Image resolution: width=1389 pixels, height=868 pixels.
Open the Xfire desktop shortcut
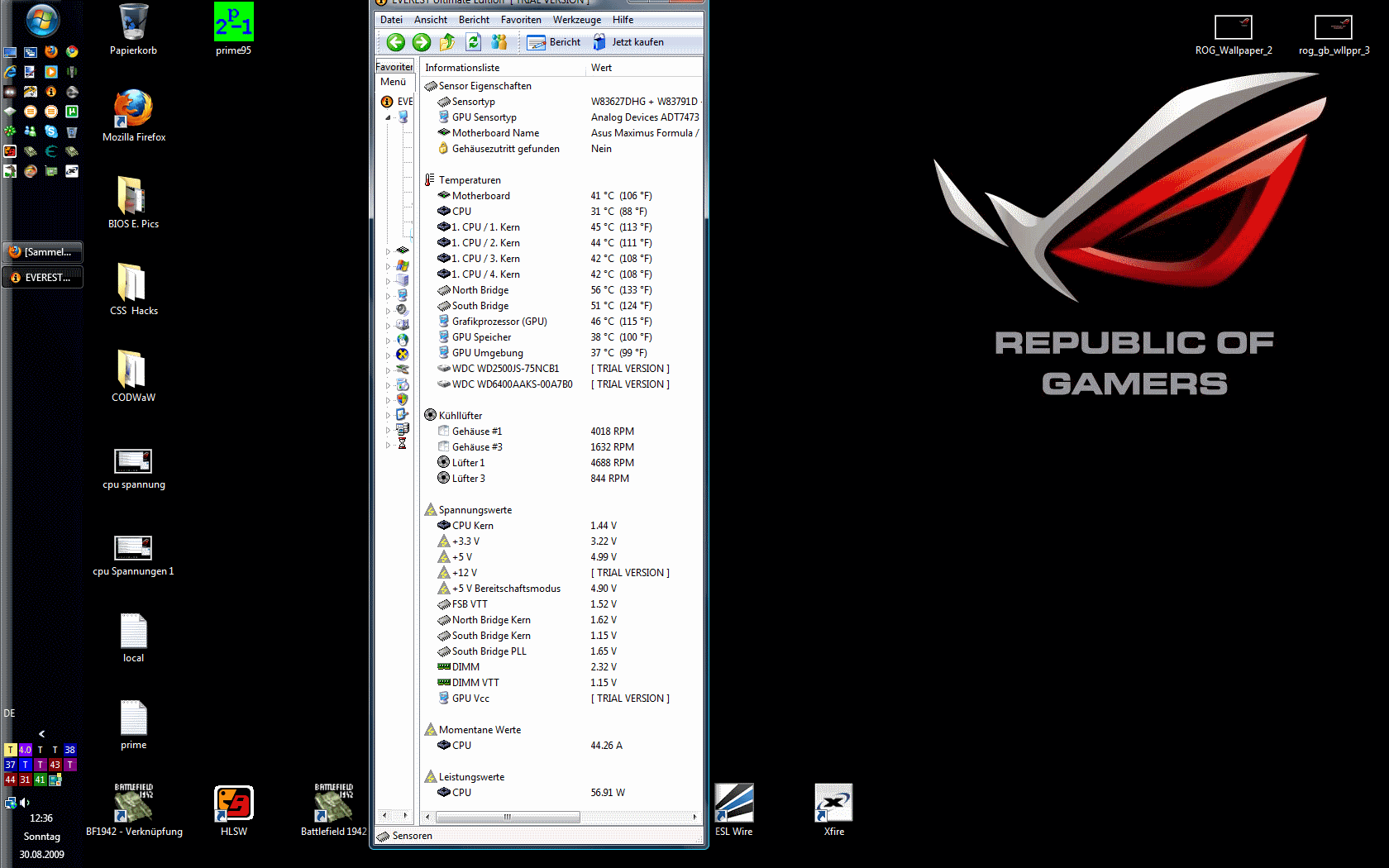pos(833,810)
